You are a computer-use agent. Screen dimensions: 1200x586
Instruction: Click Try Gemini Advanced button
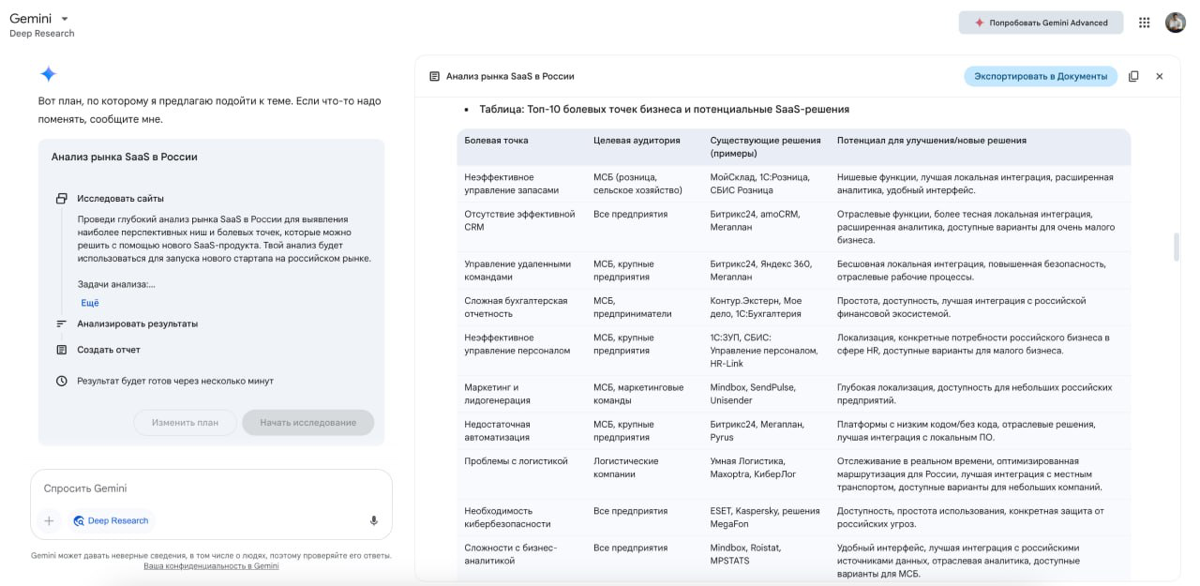[x=1040, y=22]
